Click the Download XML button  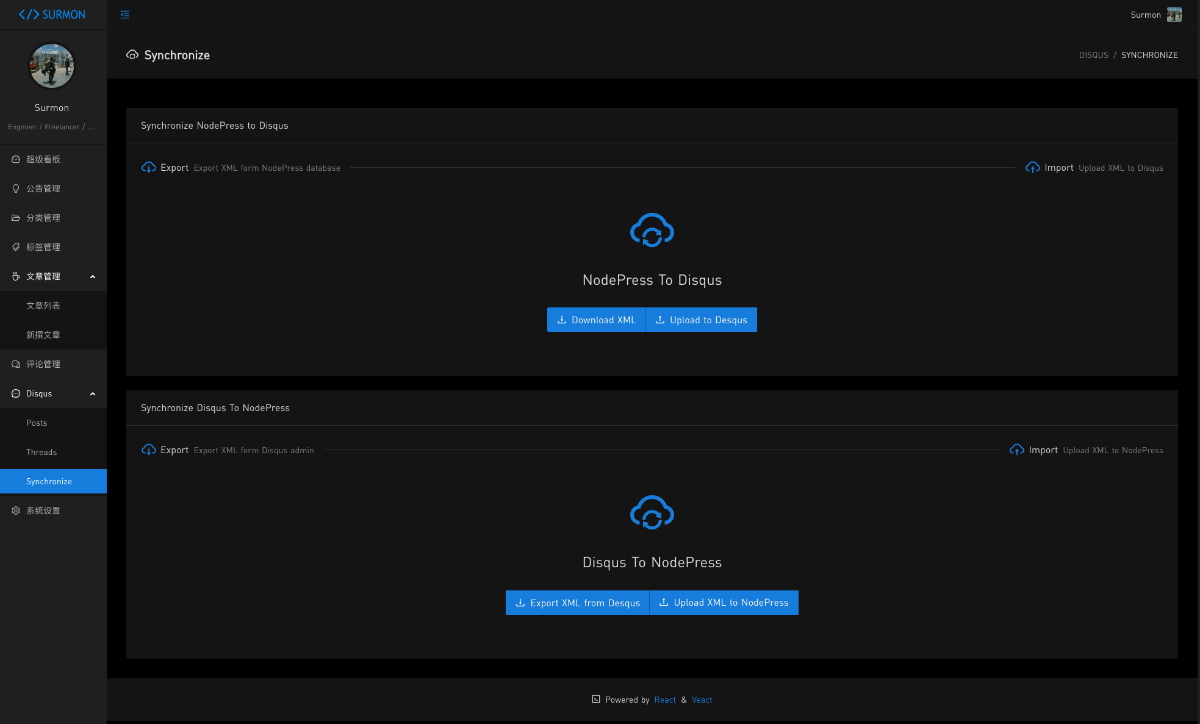(596, 320)
